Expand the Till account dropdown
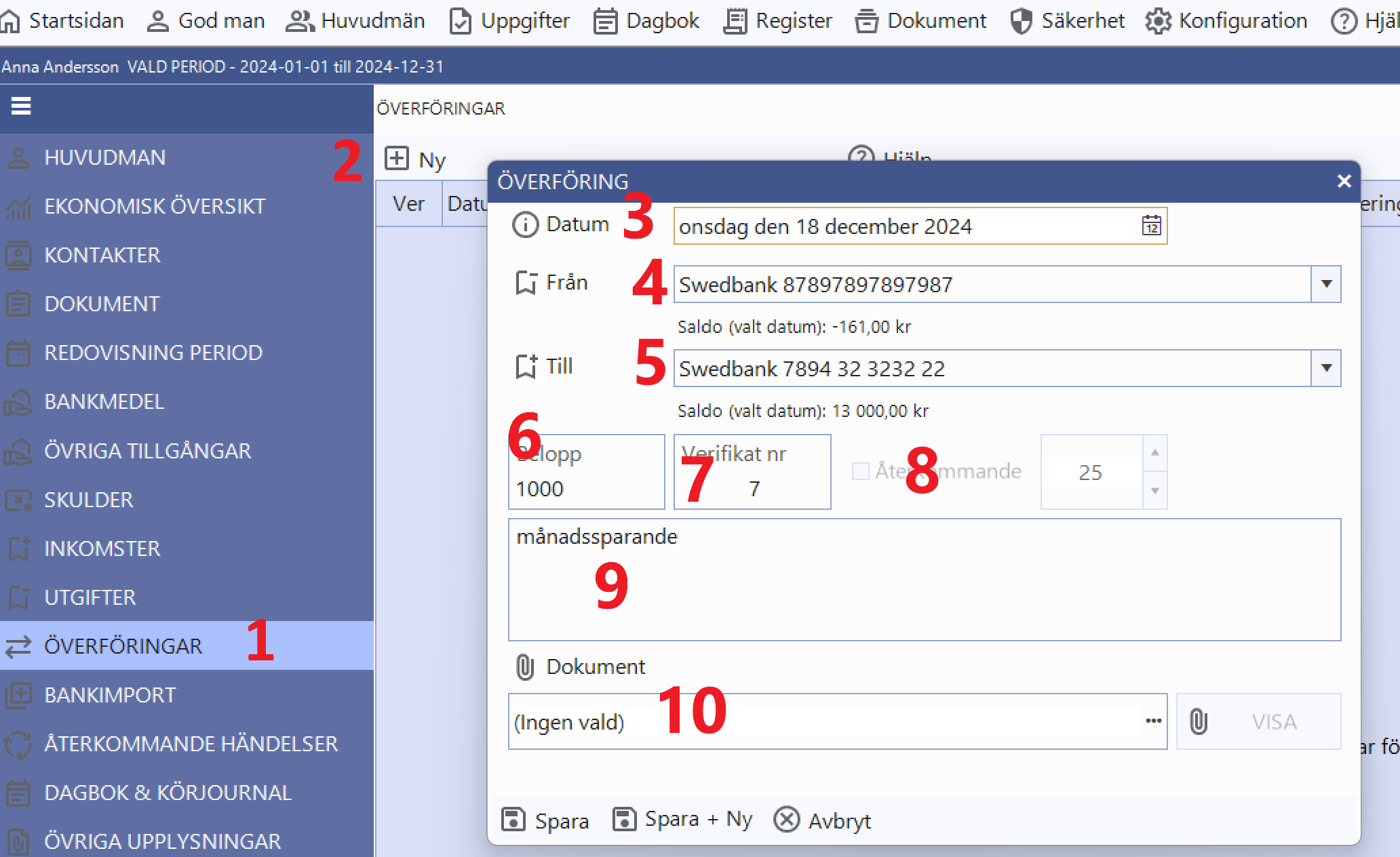 point(1326,368)
